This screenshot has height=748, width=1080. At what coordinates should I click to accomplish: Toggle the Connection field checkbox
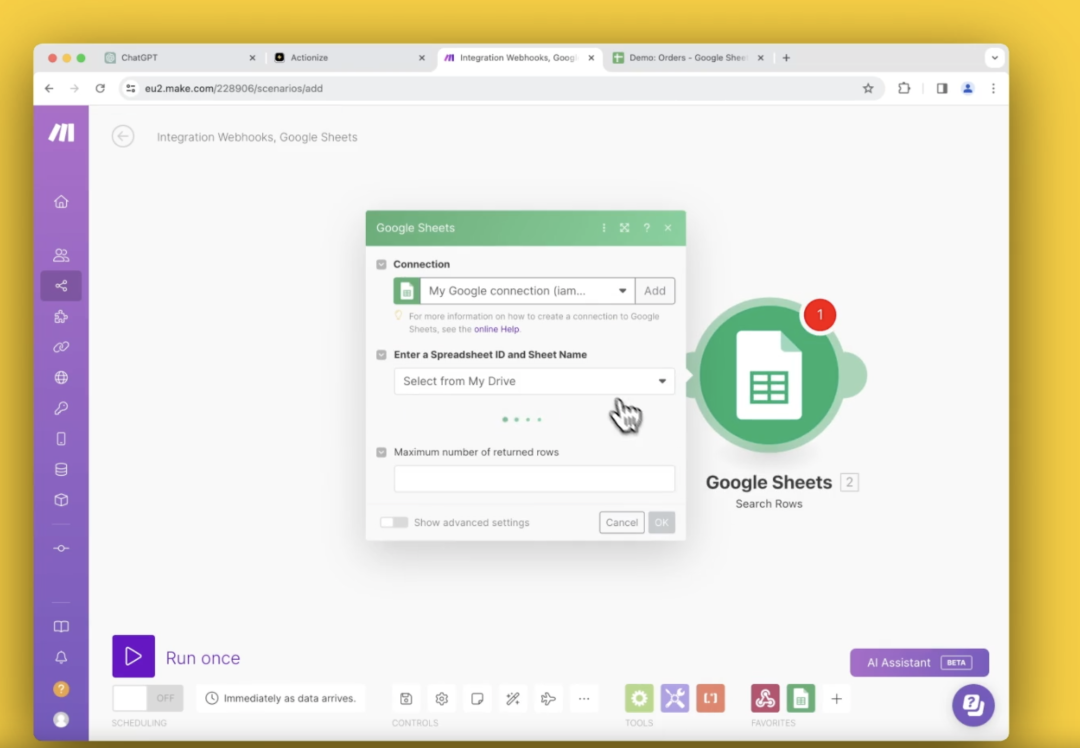pos(382,264)
